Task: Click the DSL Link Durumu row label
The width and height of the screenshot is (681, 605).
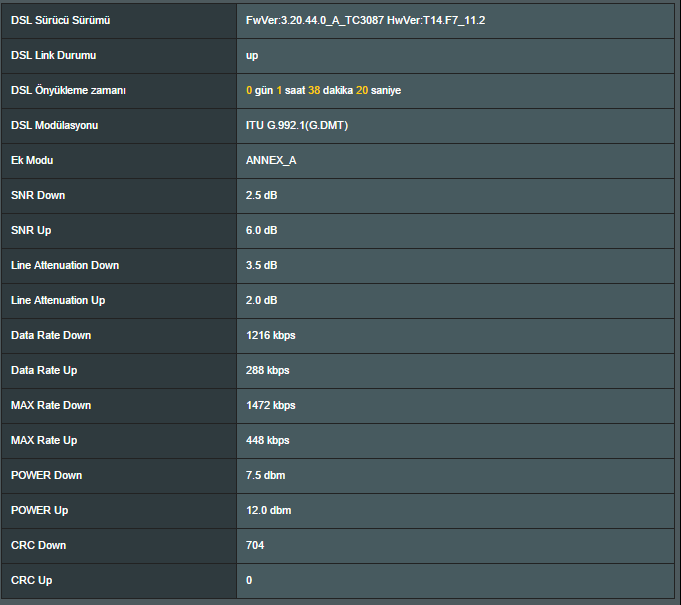Action: (x=54, y=55)
